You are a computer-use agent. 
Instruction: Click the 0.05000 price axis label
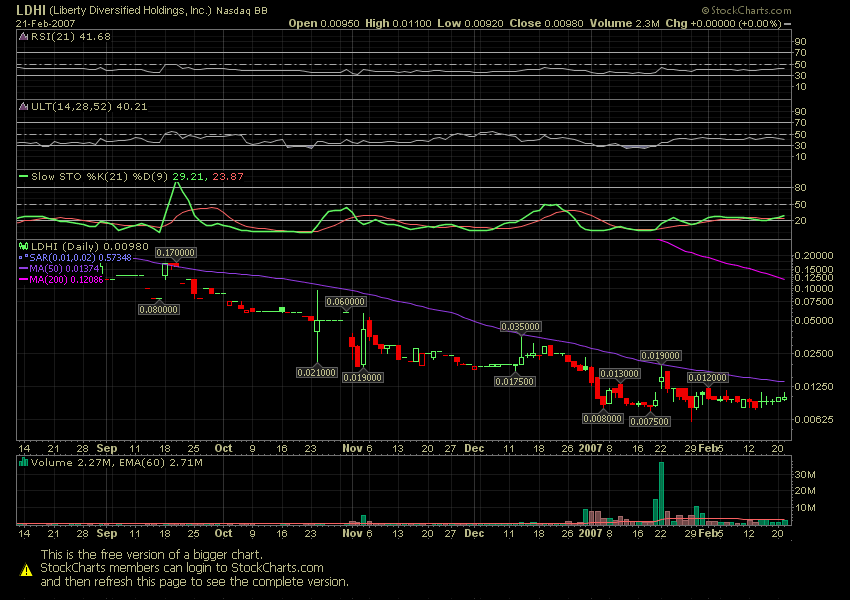pos(814,321)
